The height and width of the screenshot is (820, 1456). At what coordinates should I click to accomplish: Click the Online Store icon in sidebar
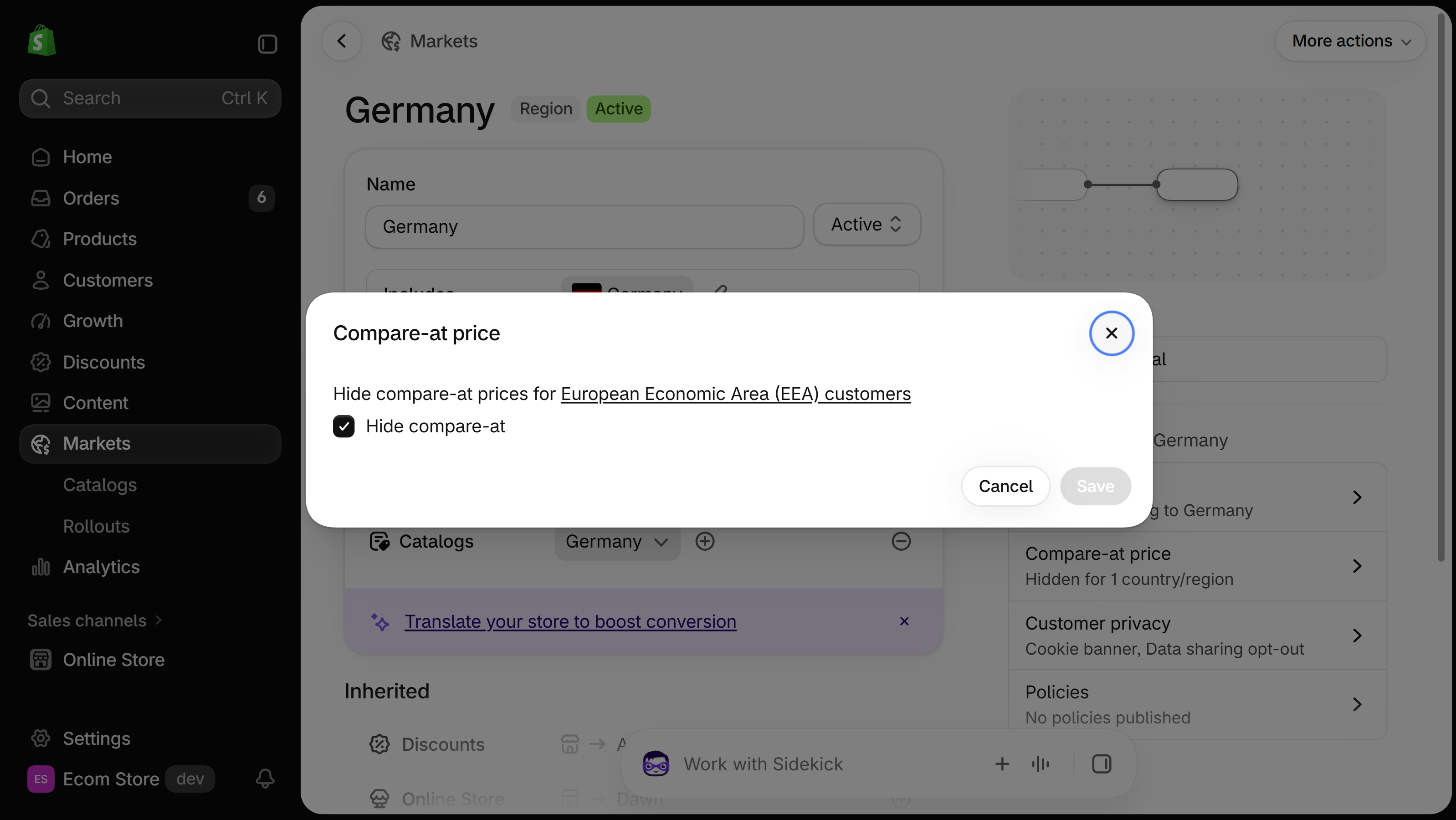point(41,660)
